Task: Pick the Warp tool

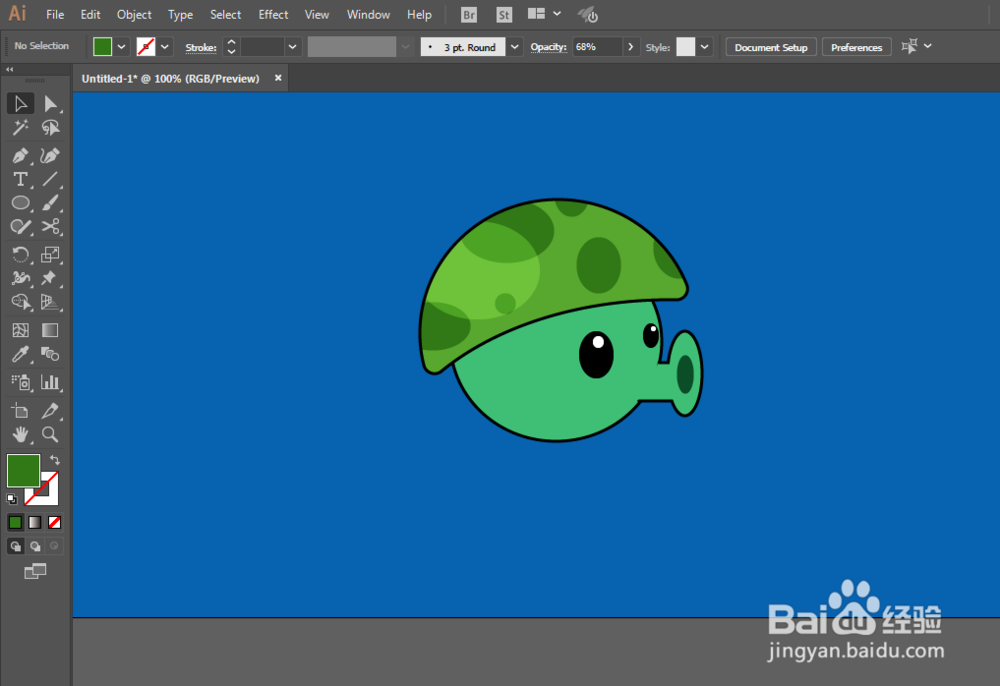Action: (x=20, y=278)
